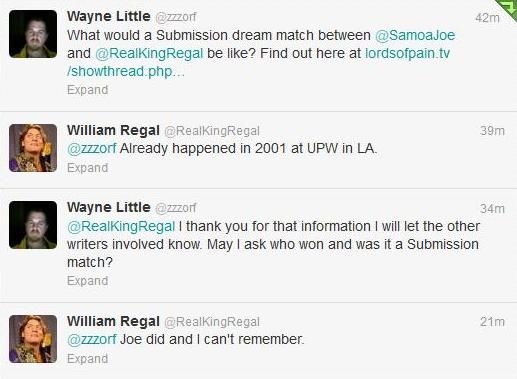
Task: Open William Regal's avatar in the 39m tweet
Action: pyautogui.click(x=33, y=148)
